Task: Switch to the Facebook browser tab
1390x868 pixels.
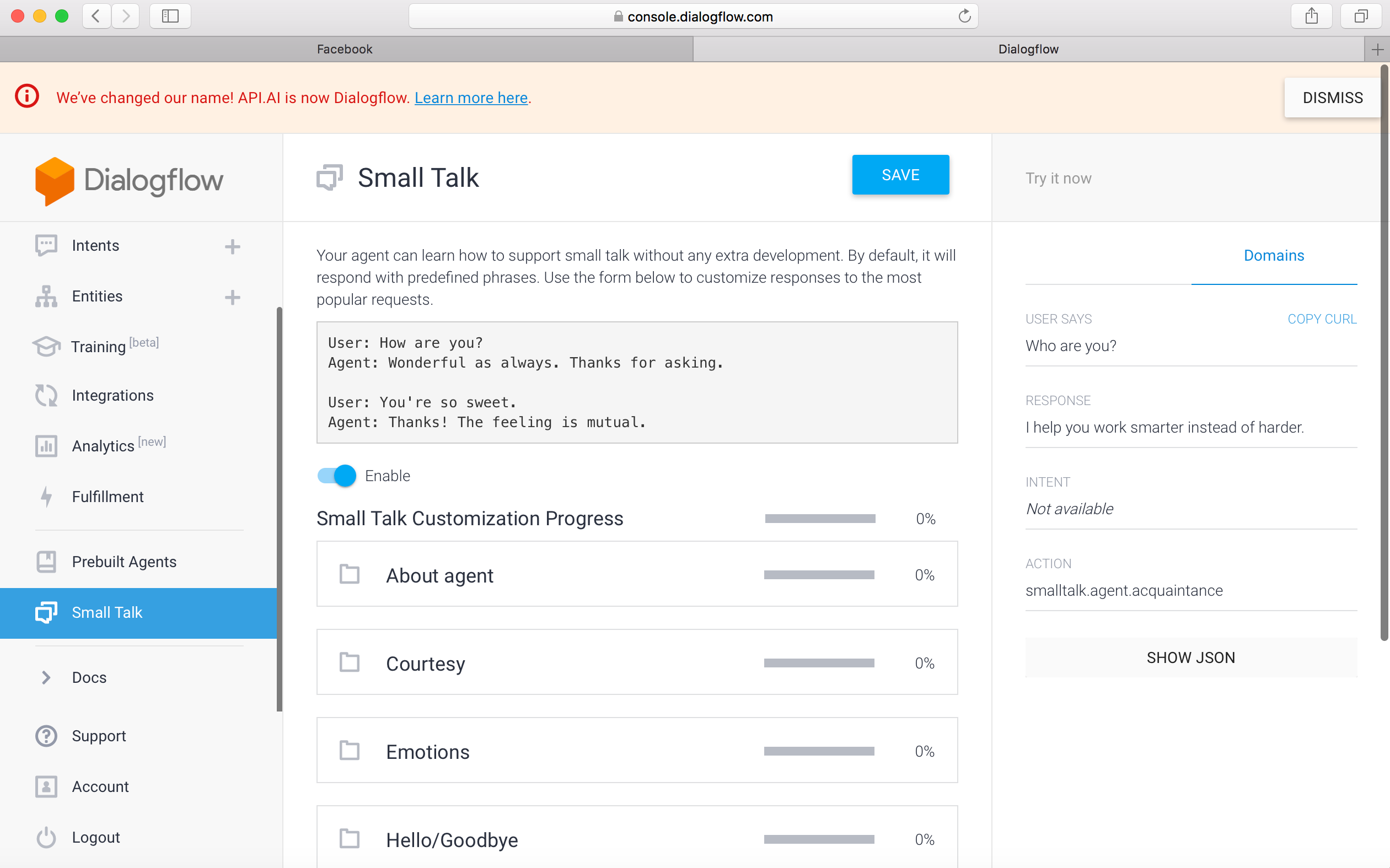Action: pos(346,50)
